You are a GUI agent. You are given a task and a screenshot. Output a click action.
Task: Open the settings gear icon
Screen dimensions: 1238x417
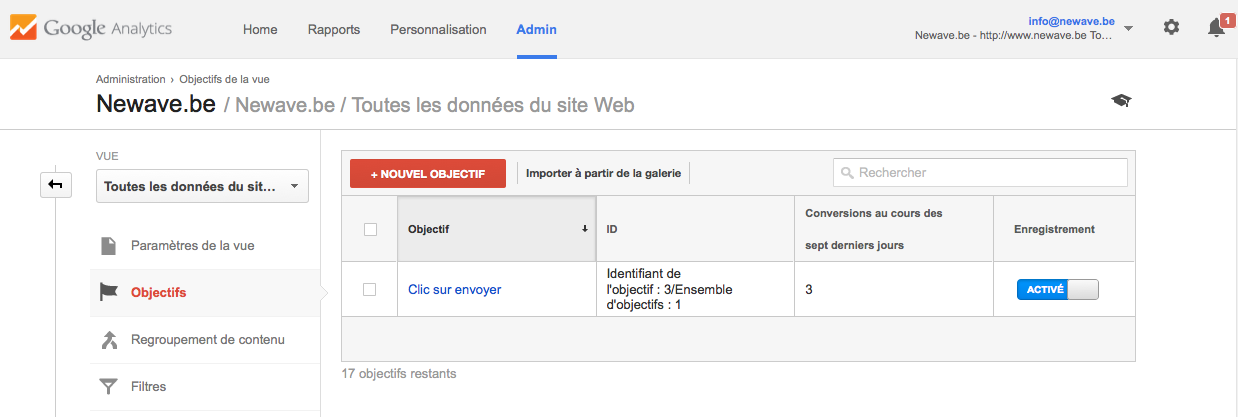click(x=1171, y=28)
